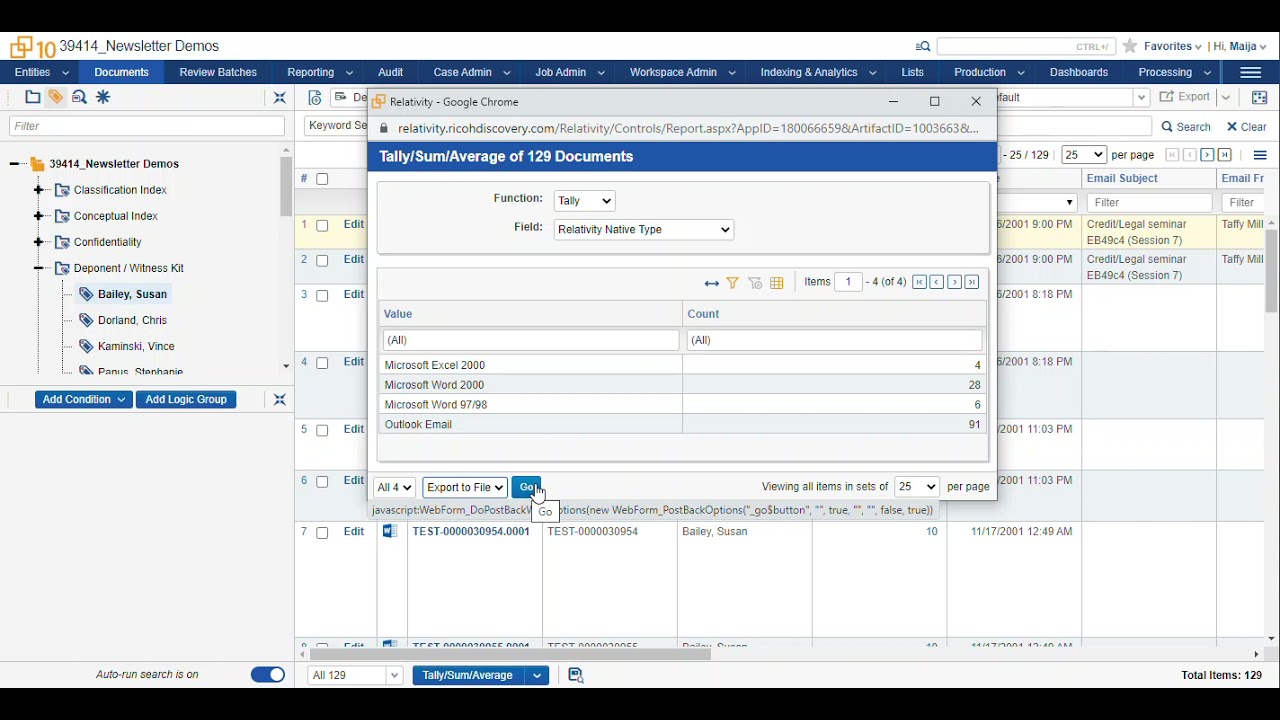This screenshot has height=720, width=1280.
Task: Open the dashboard toggle icon beside Export
Action: click(1260, 98)
